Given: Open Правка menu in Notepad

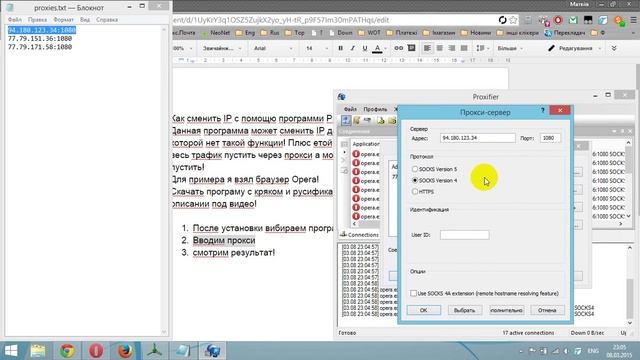Looking at the screenshot, I should [x=38, y=20].
